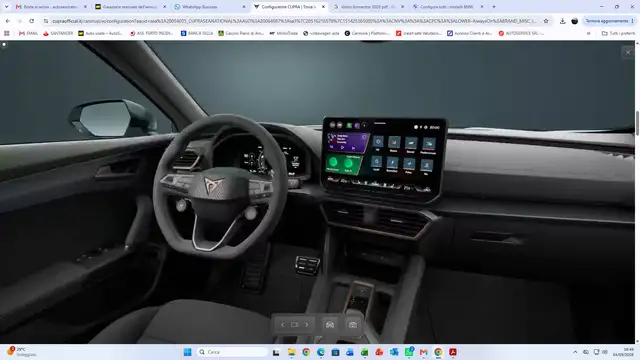640x360 pixels.
Task: Open Task View on the taskbar
Action: tap(276, 352)
